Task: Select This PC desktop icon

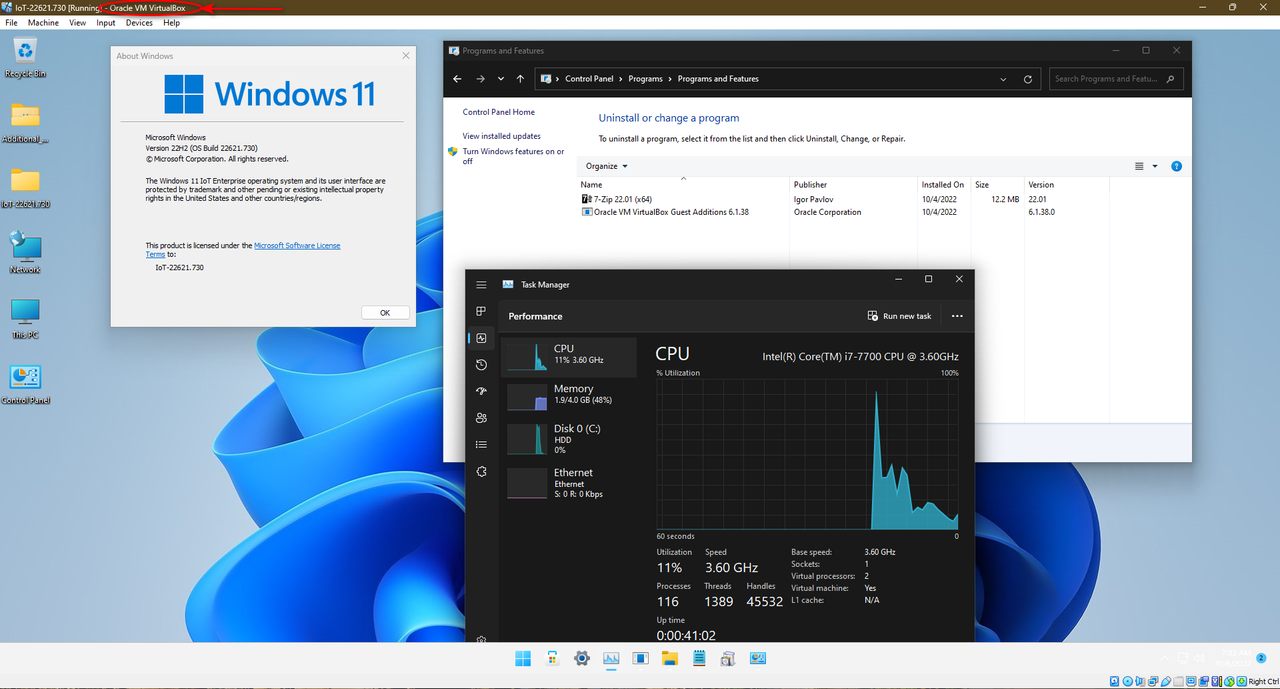Action: coord(25,318)
